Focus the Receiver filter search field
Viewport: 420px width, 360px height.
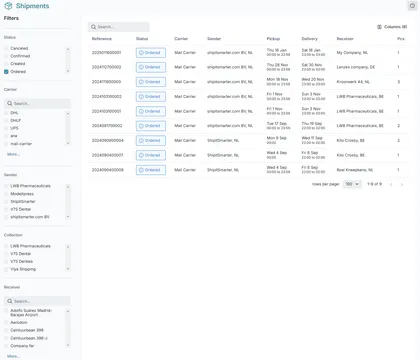pyautogui.click(x=37, y=301)
